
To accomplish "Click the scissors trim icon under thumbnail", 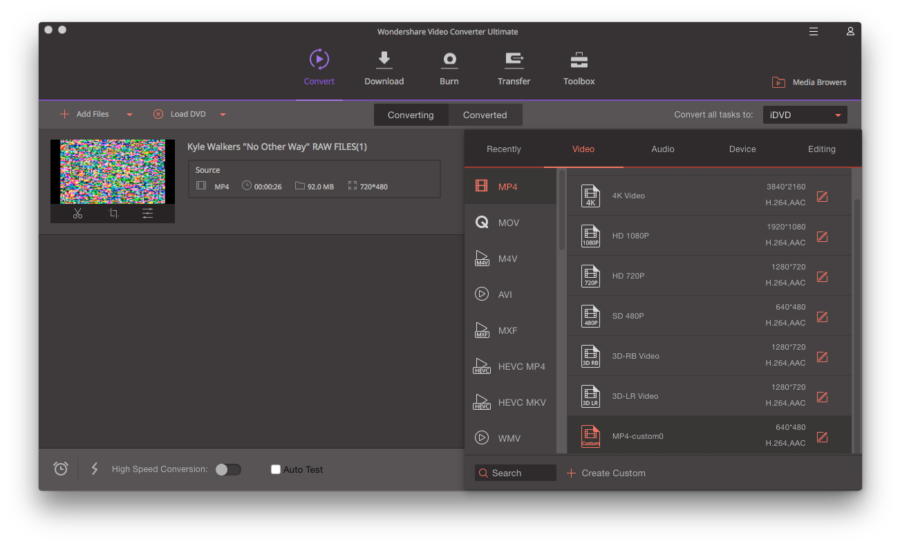I will [77, 214].
